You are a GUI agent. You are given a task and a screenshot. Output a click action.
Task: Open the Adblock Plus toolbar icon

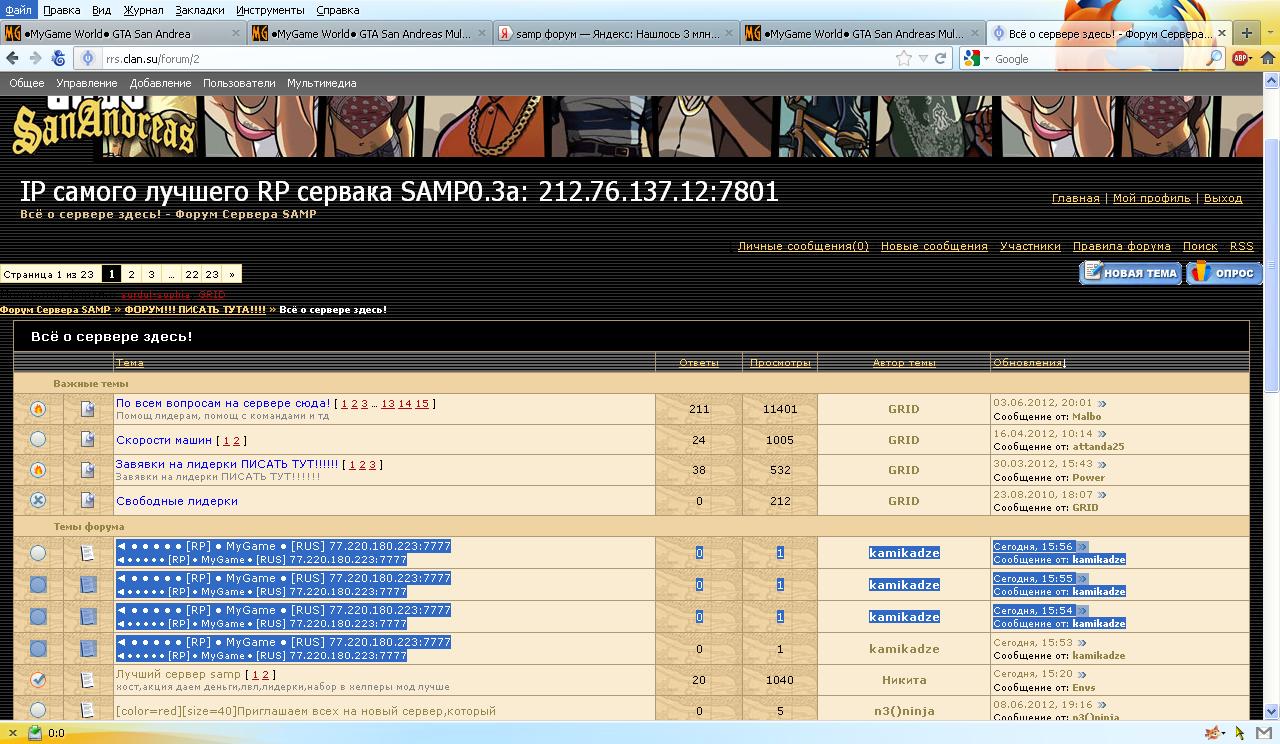tap(1240, 58)
